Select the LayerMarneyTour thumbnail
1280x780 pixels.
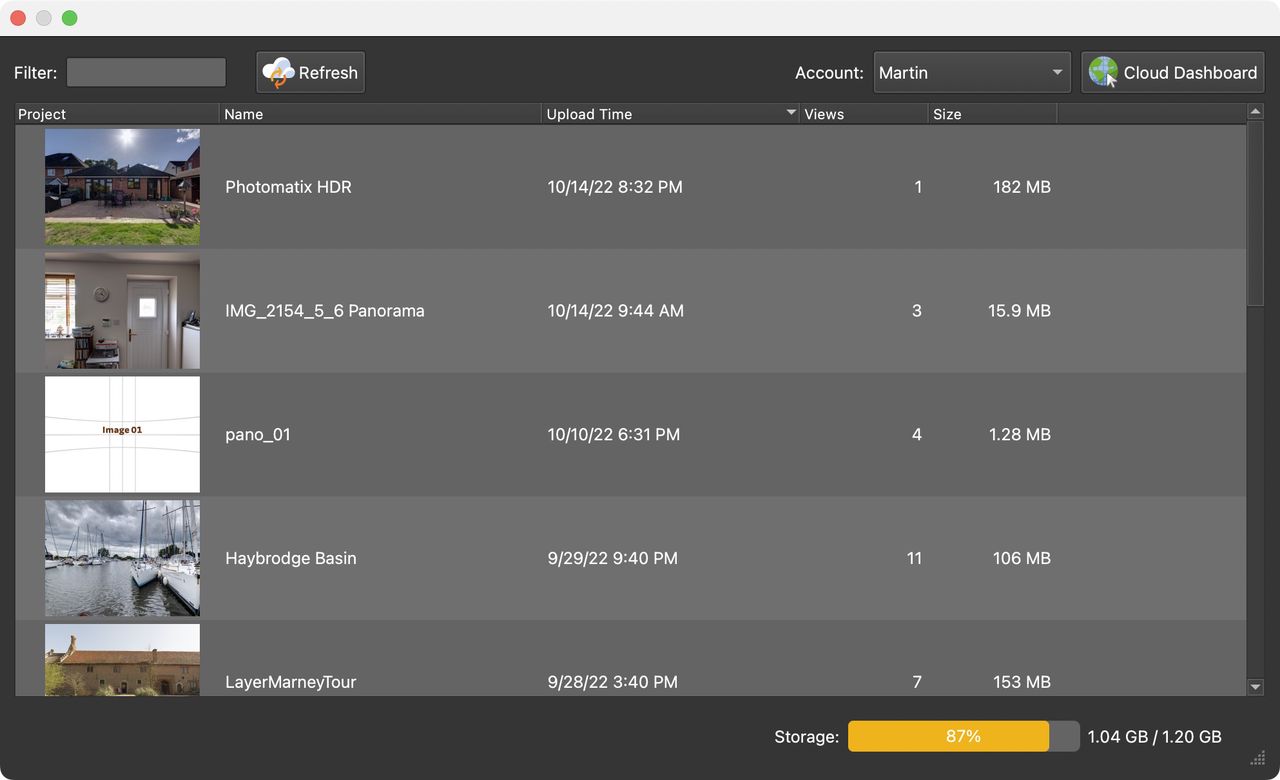pos(122,660)
